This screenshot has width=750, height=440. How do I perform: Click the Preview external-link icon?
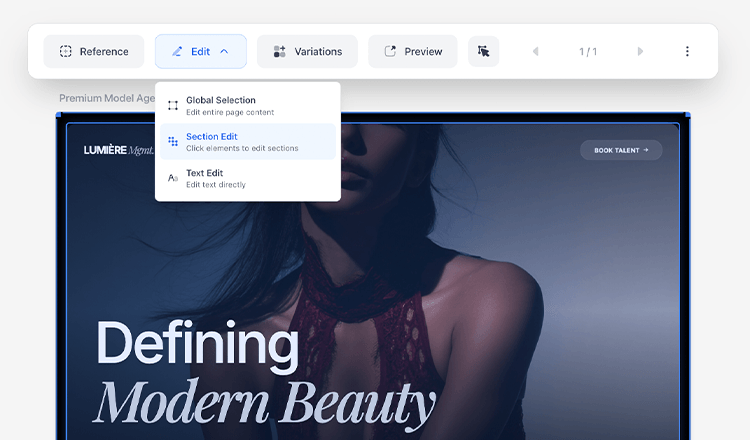(390, 52)
